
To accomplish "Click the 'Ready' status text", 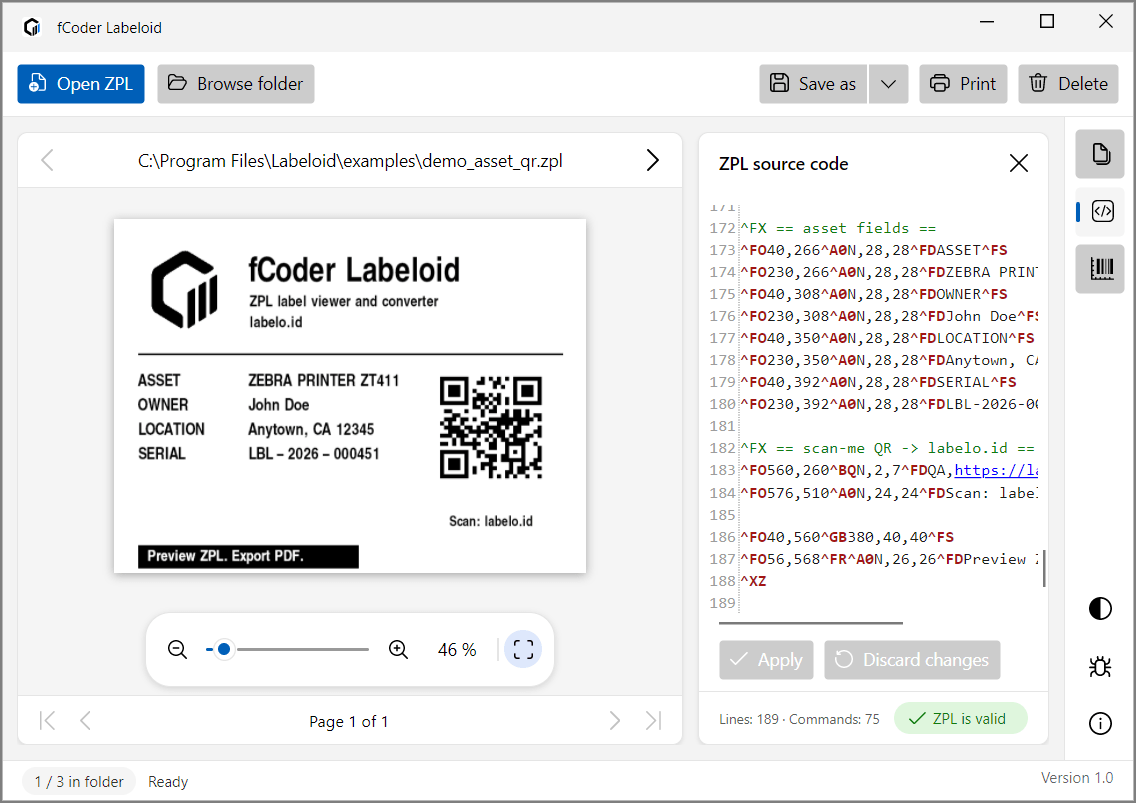I will pyautogui.click(x=168, y=782).
